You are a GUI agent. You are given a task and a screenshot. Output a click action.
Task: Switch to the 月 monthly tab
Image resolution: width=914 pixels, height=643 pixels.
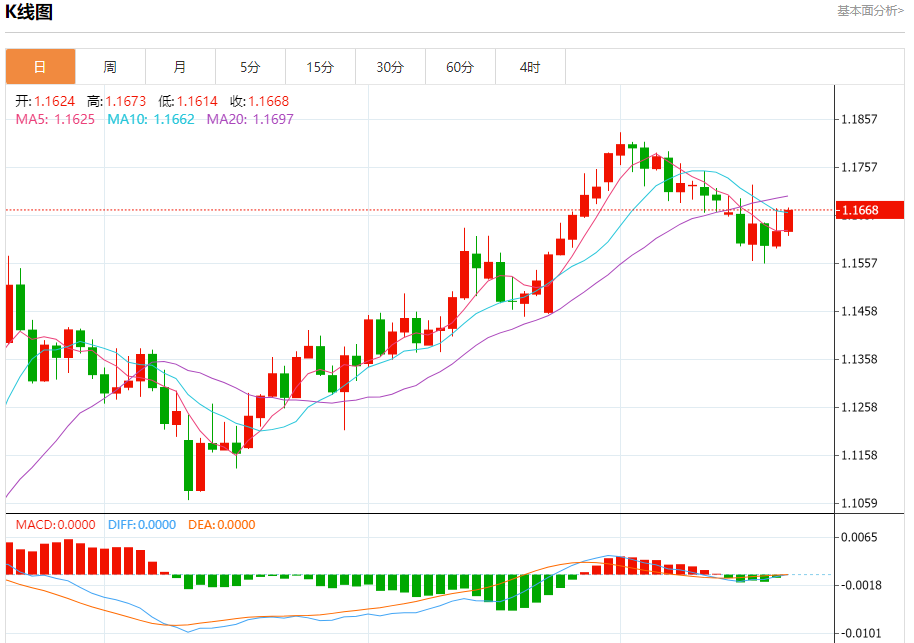tap(180, 67)
